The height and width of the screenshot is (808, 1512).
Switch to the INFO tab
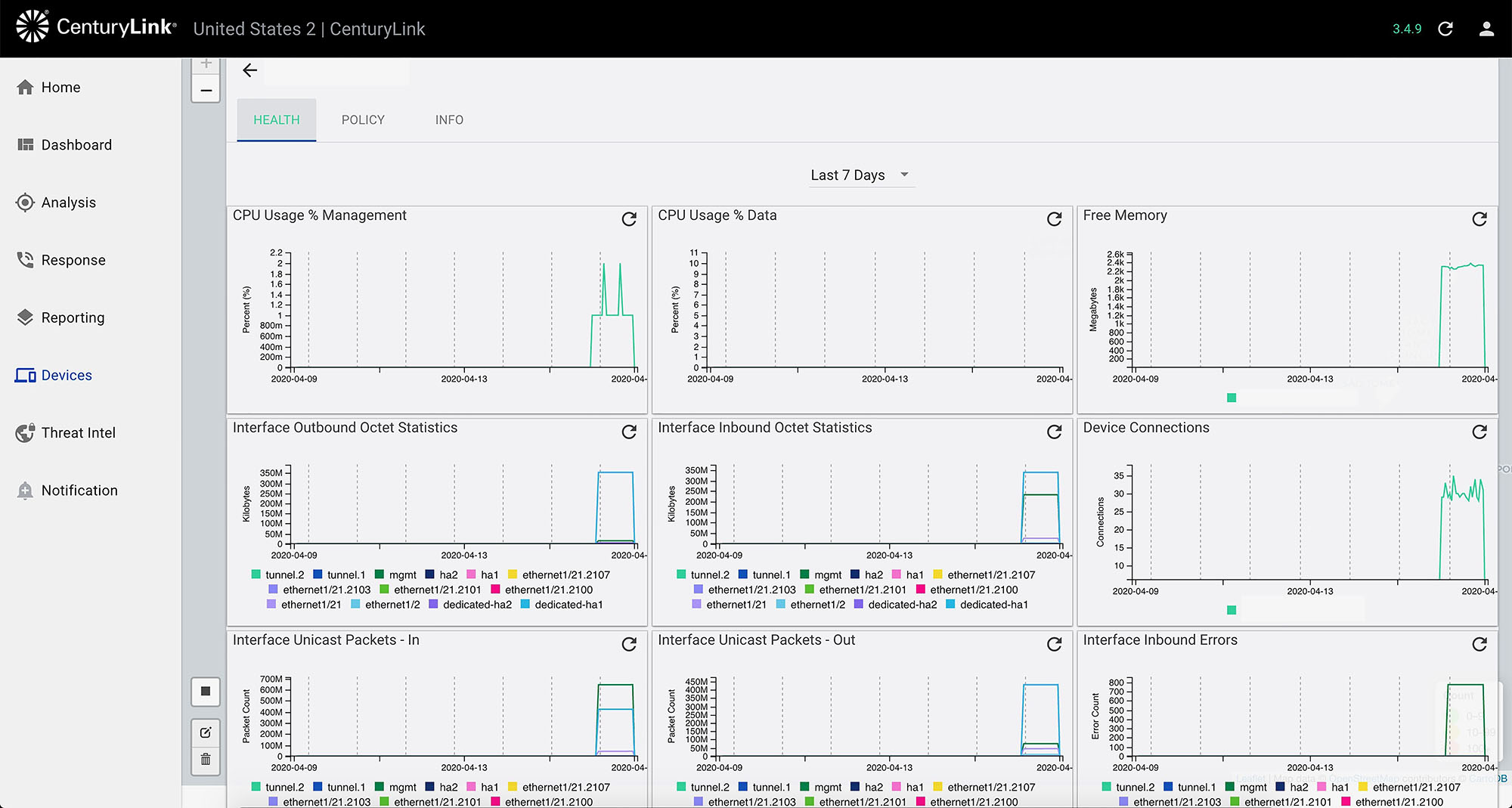tap(449, 120)
